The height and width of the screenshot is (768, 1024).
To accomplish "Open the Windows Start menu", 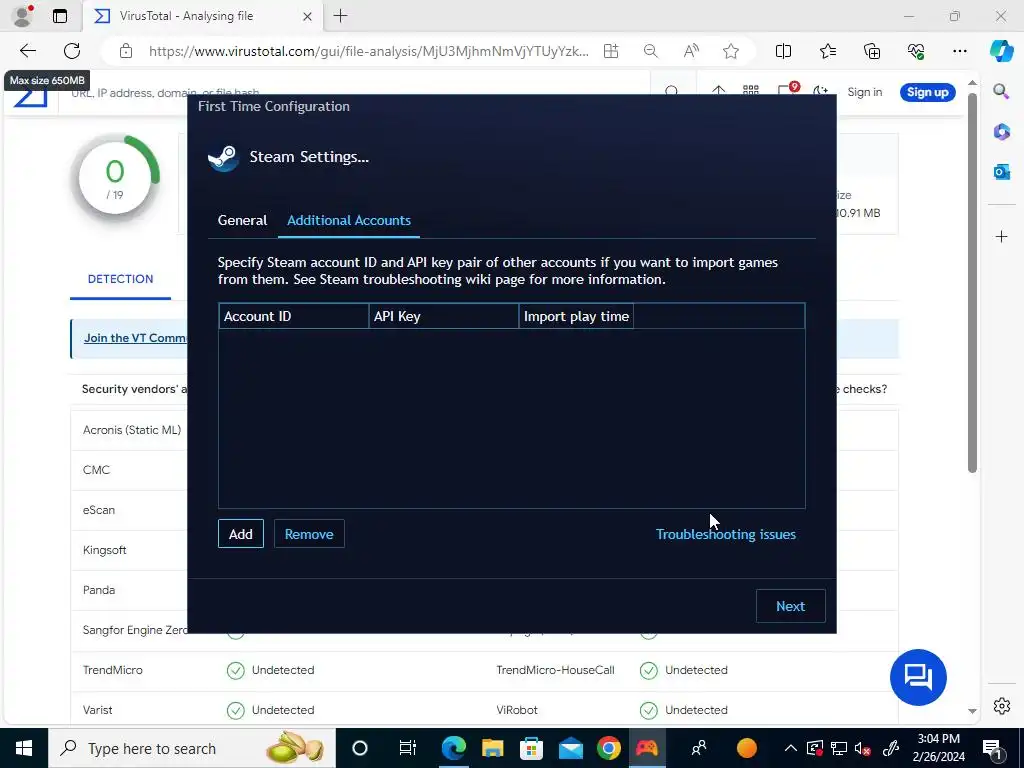I will 24,748.
